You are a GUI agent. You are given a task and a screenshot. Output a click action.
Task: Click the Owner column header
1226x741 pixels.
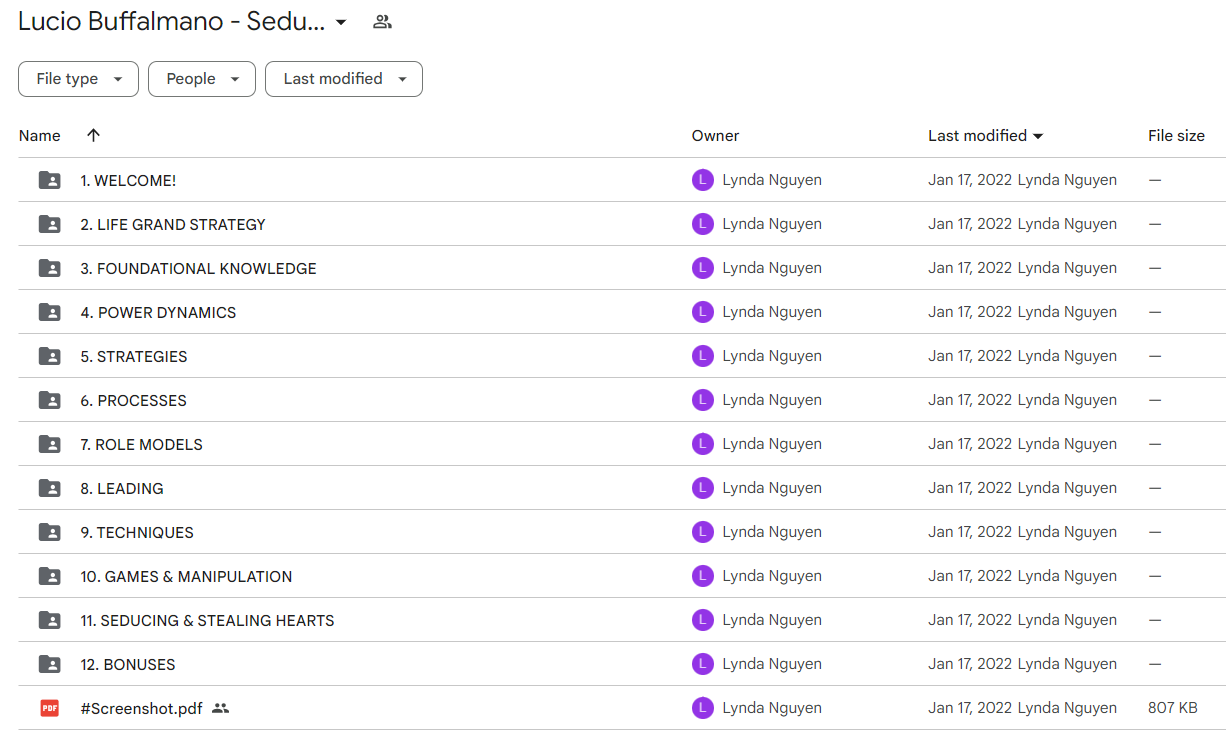tap(715, 136)
